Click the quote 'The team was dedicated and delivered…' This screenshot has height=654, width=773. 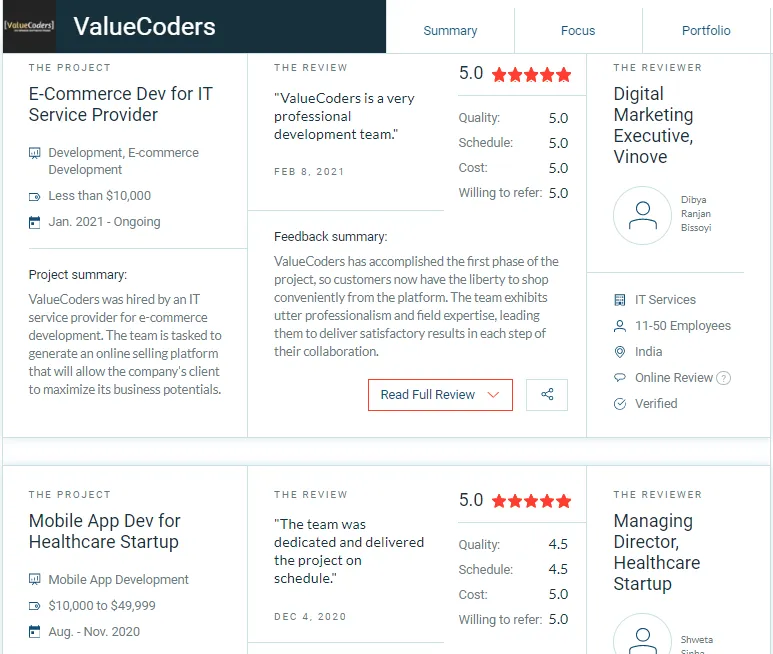[349, 551]
